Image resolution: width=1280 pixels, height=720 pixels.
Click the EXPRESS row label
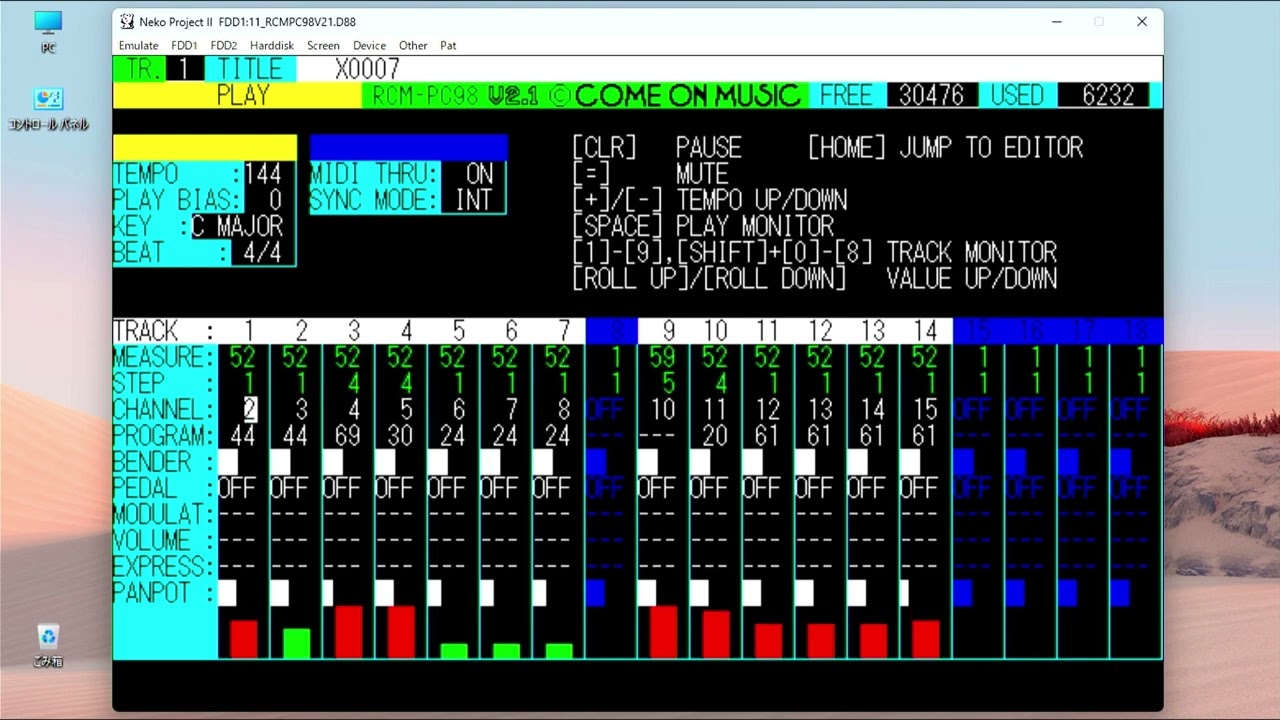[163, 567]
